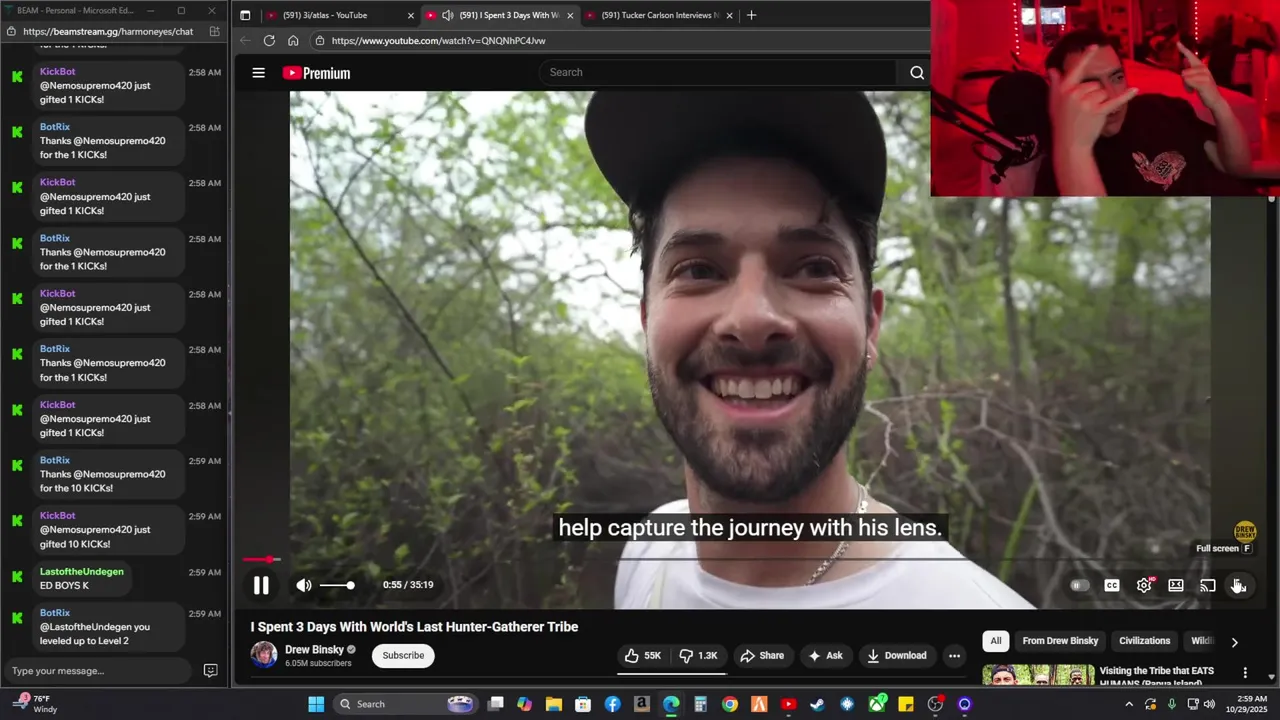Click the YouTube search field

coord(718,72)
